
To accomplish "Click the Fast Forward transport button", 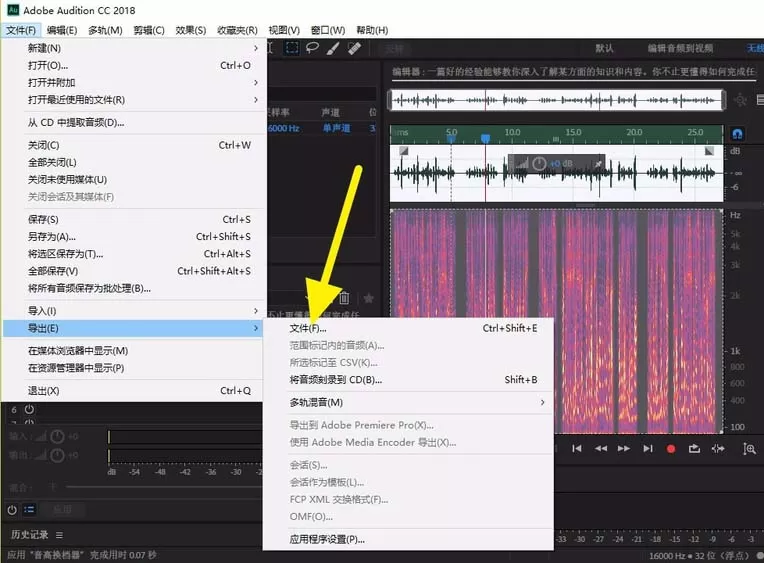I will click(x=624, y=448).
